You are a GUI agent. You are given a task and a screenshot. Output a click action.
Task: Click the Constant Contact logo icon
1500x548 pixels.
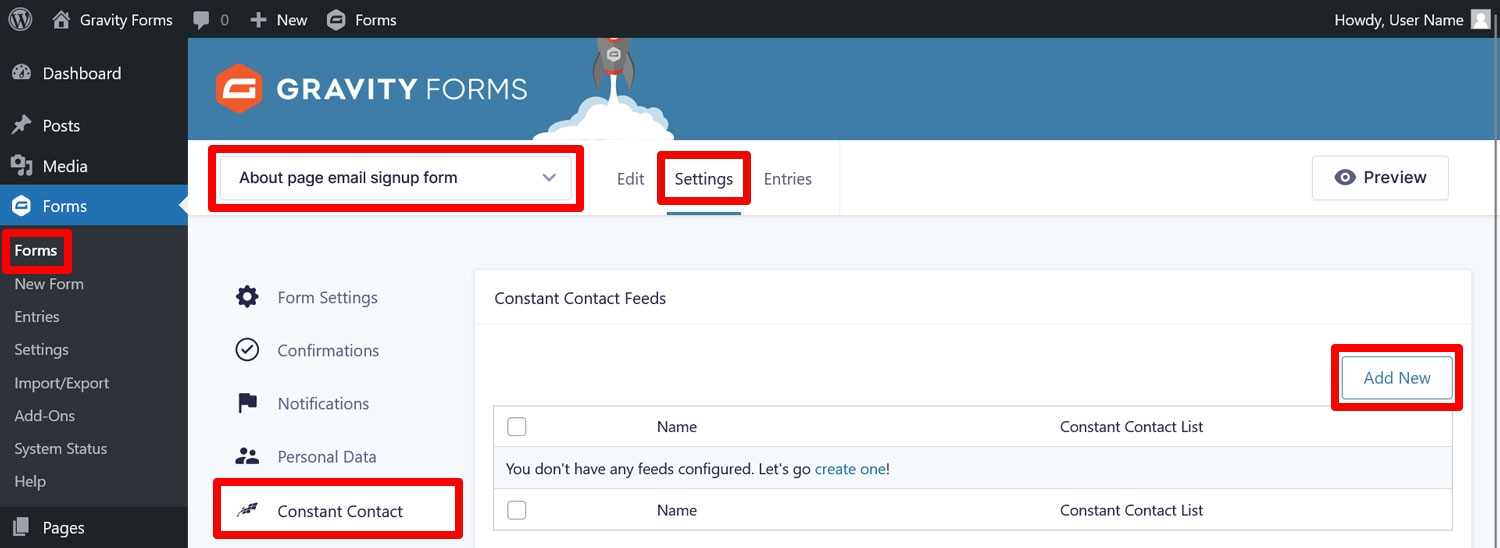[x=247, y=511]
